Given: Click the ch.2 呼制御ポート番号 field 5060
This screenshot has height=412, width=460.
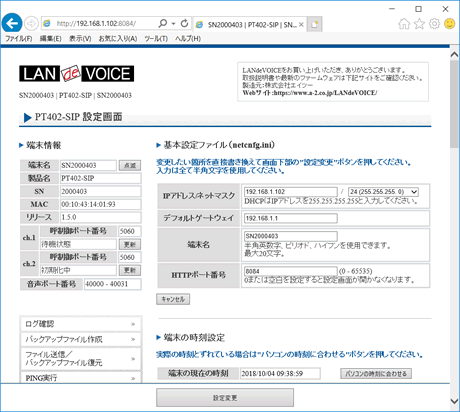Looking at the screenshot, I should pyautogui.click(x=130, y=257).
